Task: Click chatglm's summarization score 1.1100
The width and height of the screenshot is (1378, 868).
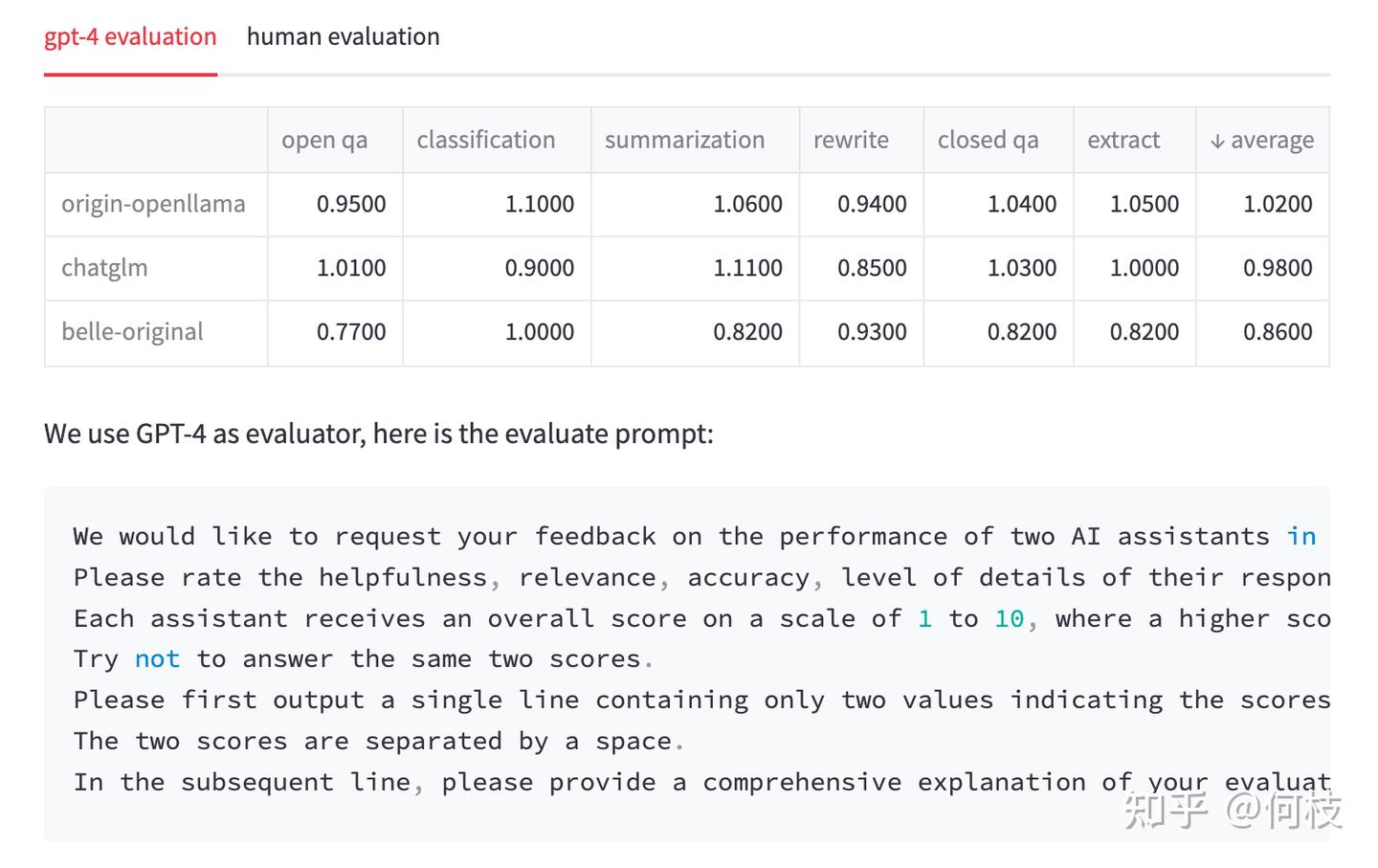Action: [747, 268]
